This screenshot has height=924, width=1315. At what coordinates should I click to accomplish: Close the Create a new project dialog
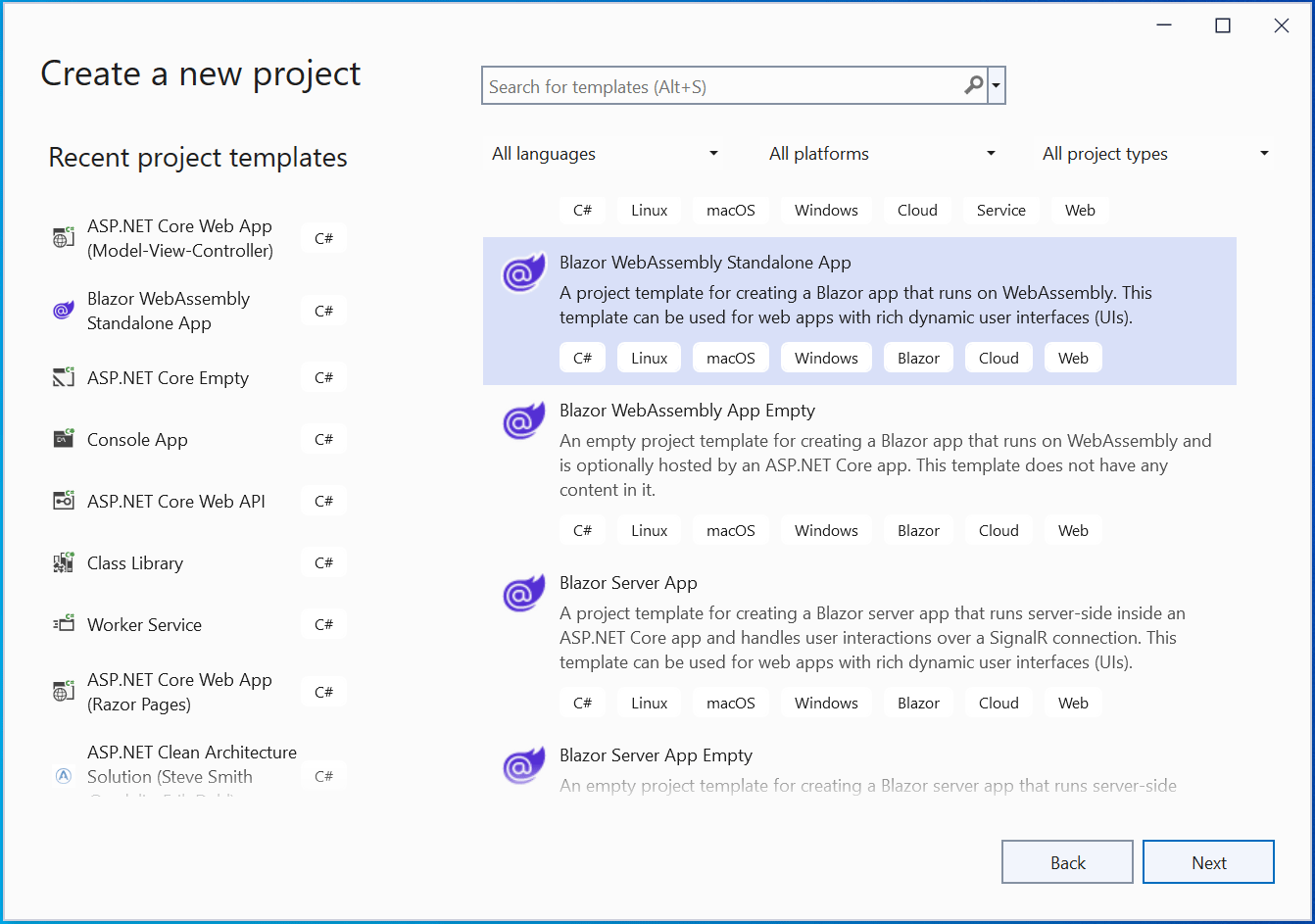click(1281, 25)
